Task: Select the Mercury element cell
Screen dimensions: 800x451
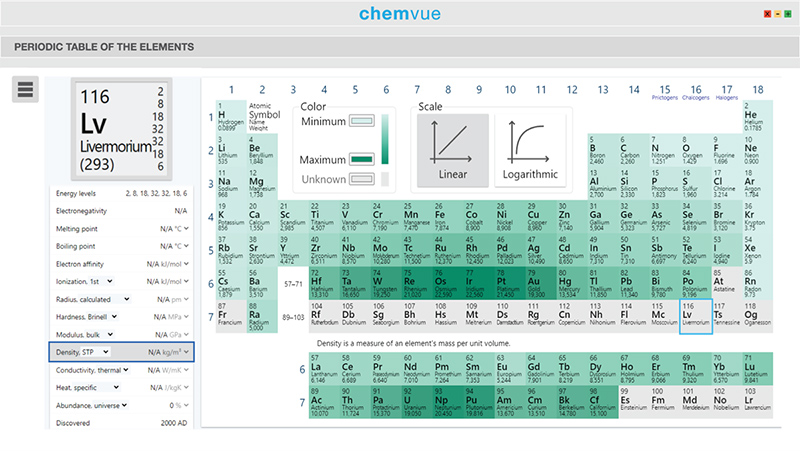Action: (x=571, y=284)
